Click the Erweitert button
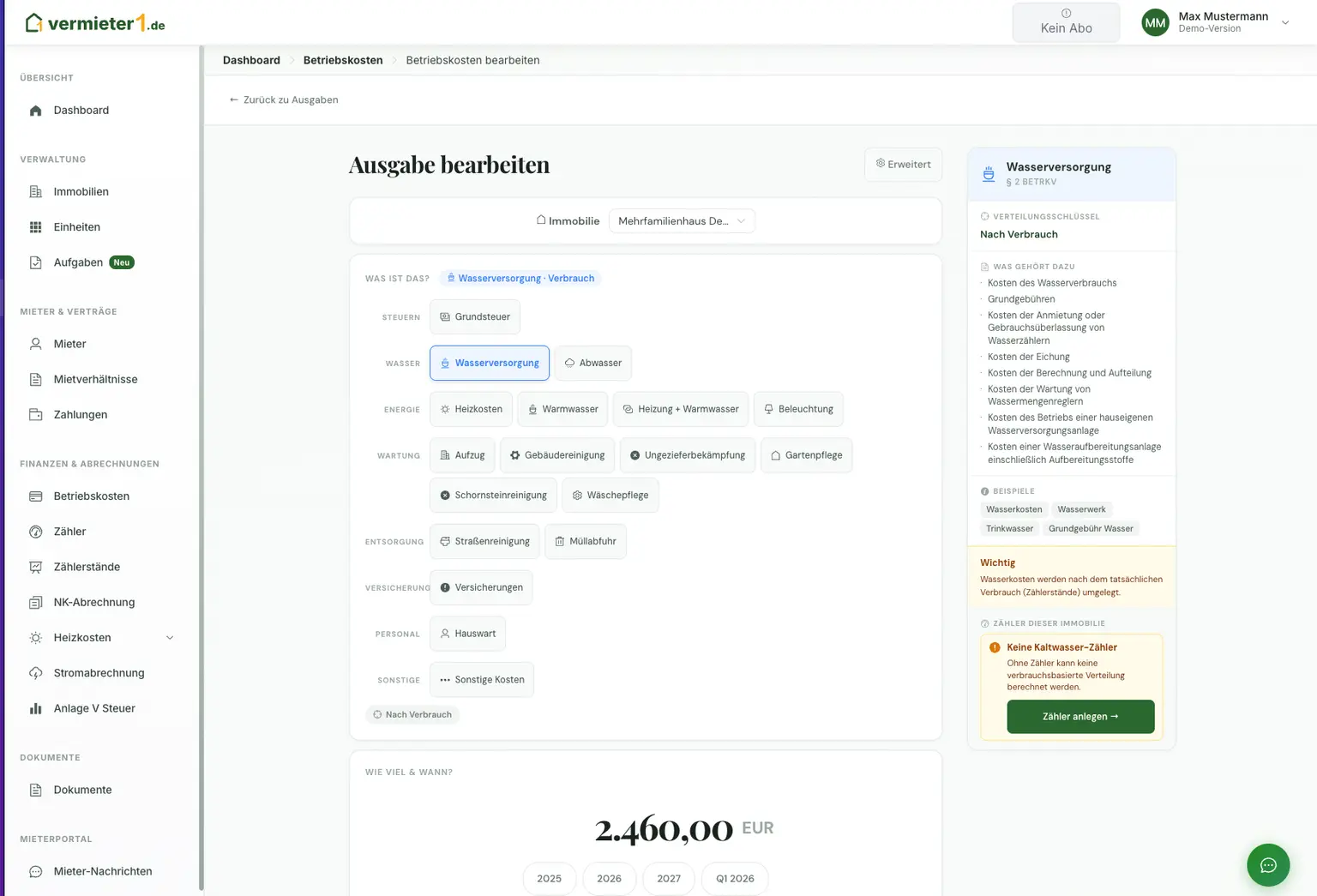1317x896 pixels. [x=903, y=165]
